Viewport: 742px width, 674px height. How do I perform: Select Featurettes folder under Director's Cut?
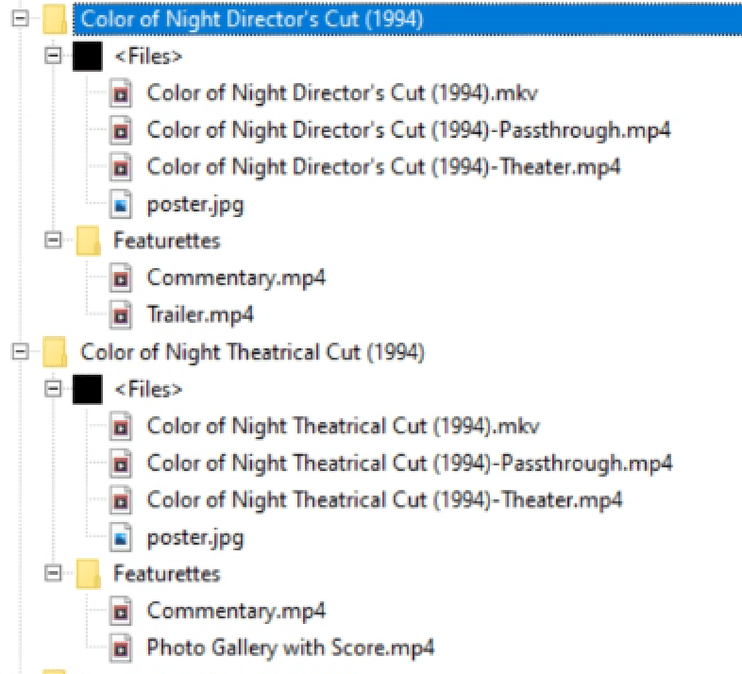(167, 241)
